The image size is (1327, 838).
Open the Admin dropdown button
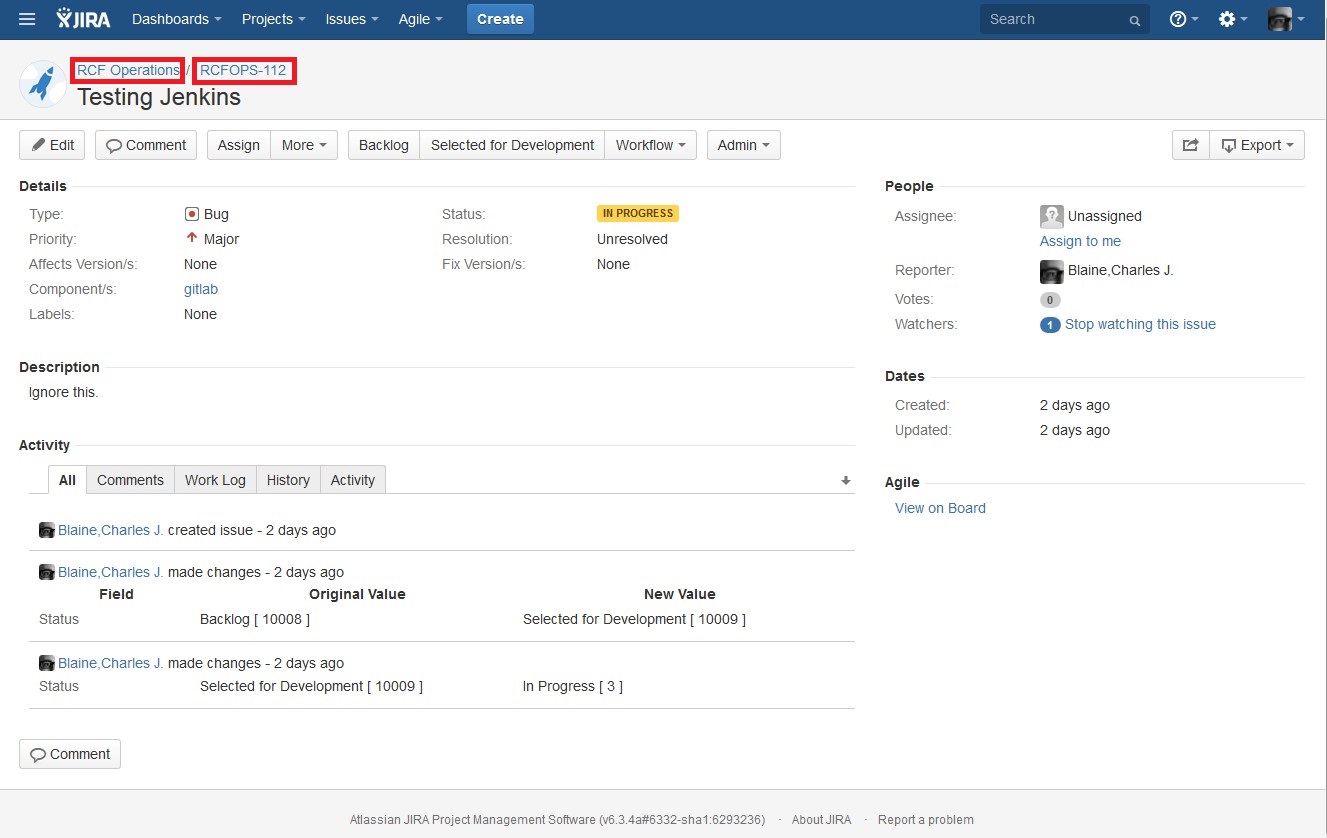743,145
